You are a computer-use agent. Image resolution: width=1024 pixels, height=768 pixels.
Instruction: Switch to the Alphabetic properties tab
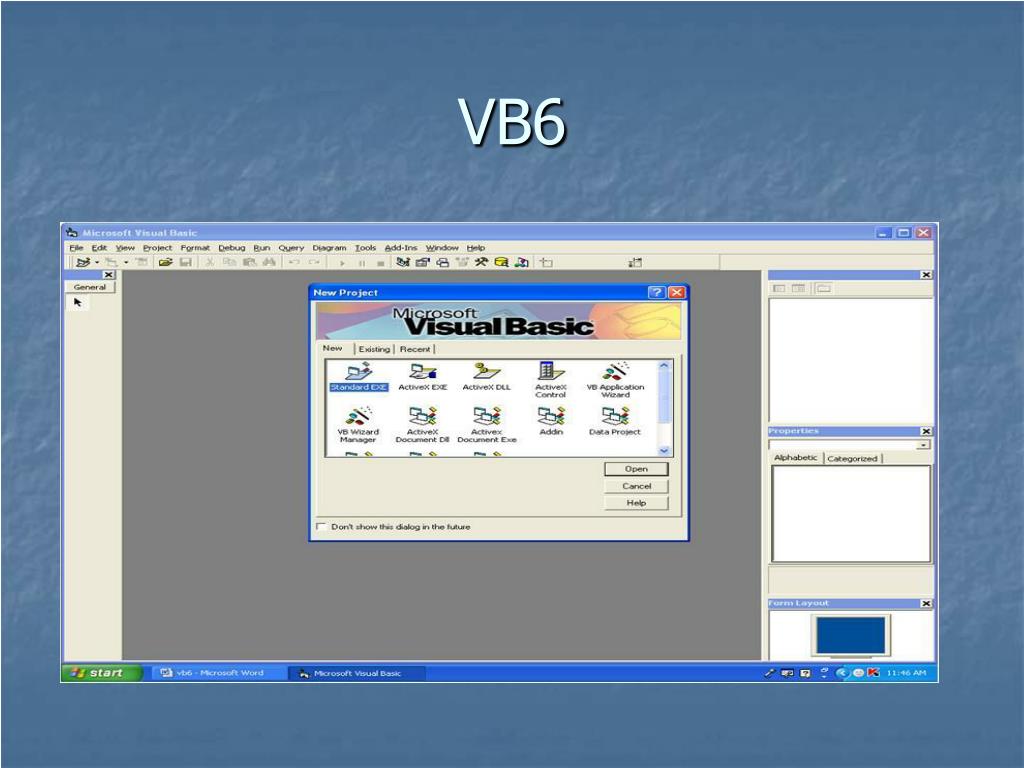(x=795, y=457)
